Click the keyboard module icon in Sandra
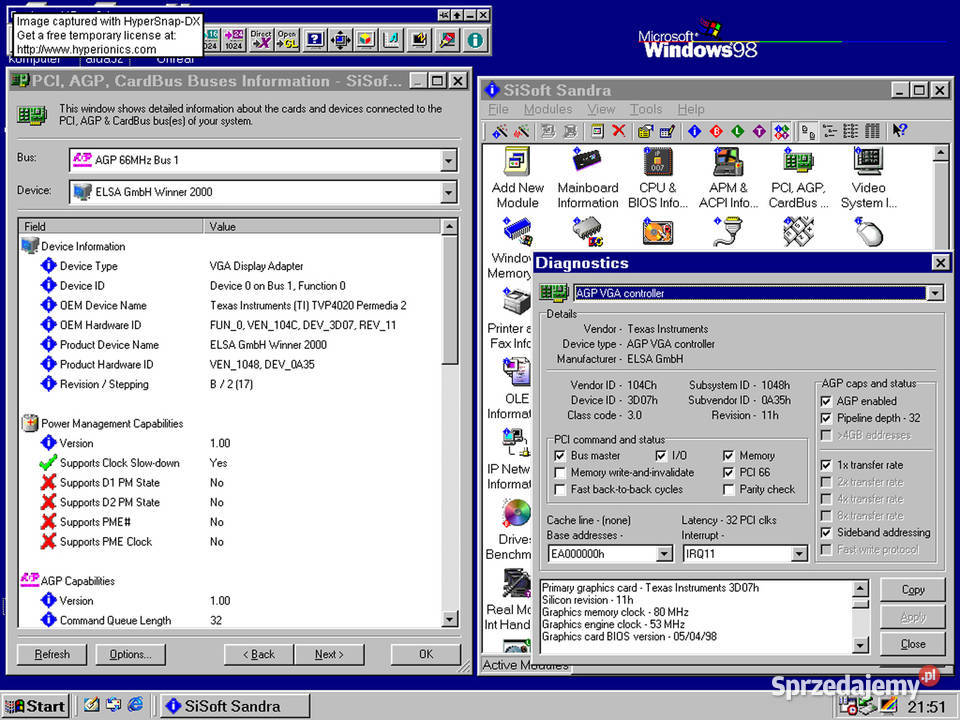Image resolution: width=960 pixels, height=720 pixels. (x=798, y=233)
